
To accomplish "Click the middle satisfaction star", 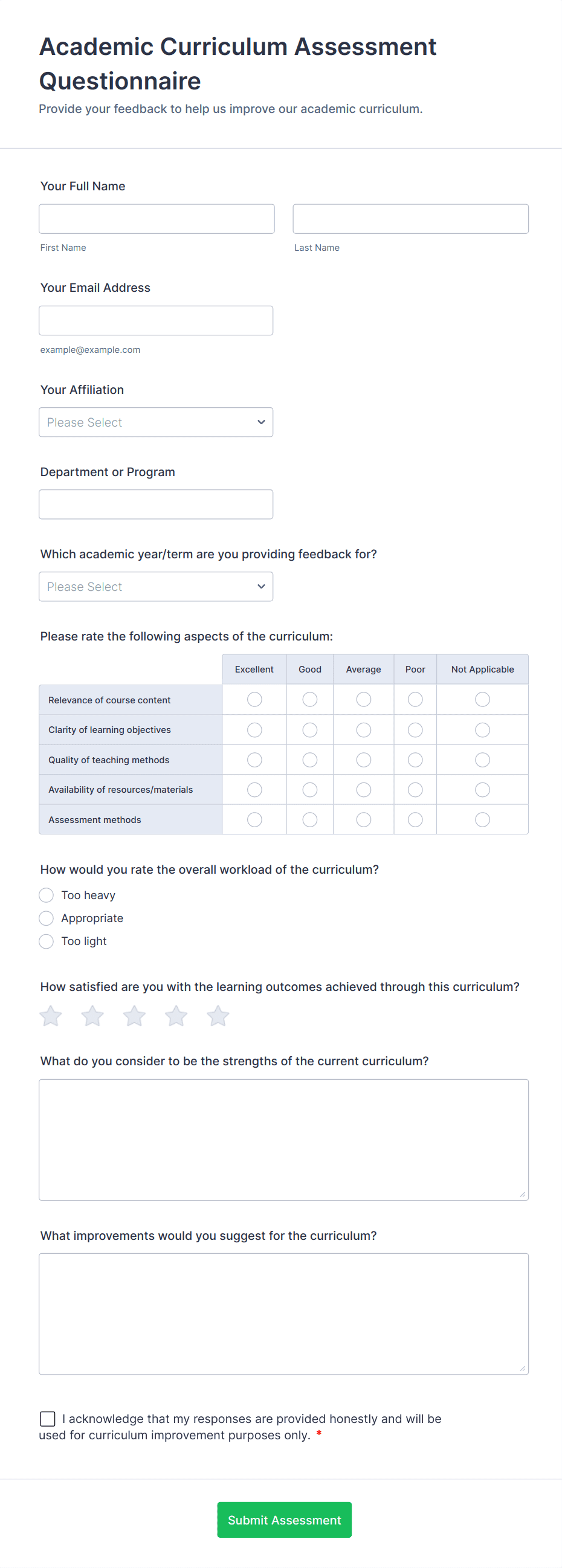I will pyautogui.click(x=134, y=1015).
